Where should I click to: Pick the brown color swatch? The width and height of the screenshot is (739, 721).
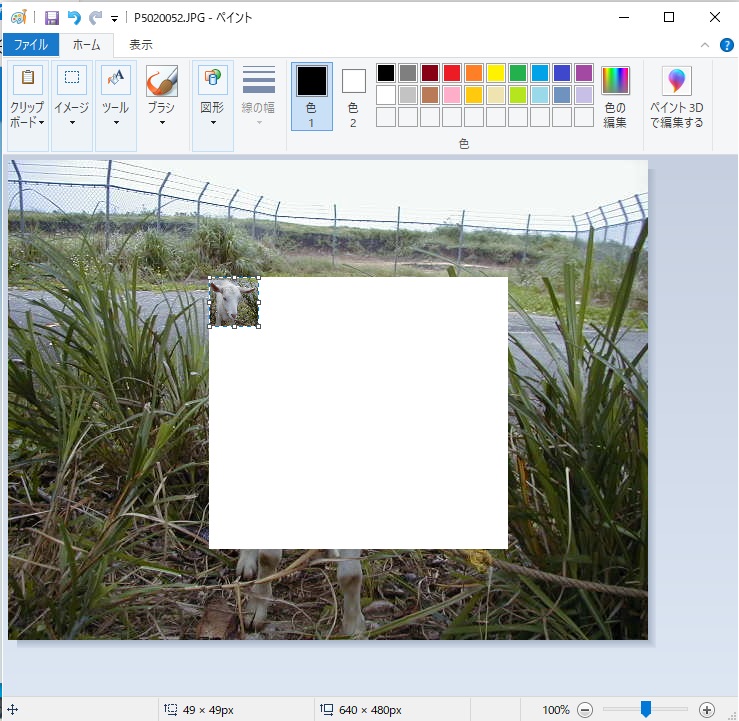coord(430,95)
